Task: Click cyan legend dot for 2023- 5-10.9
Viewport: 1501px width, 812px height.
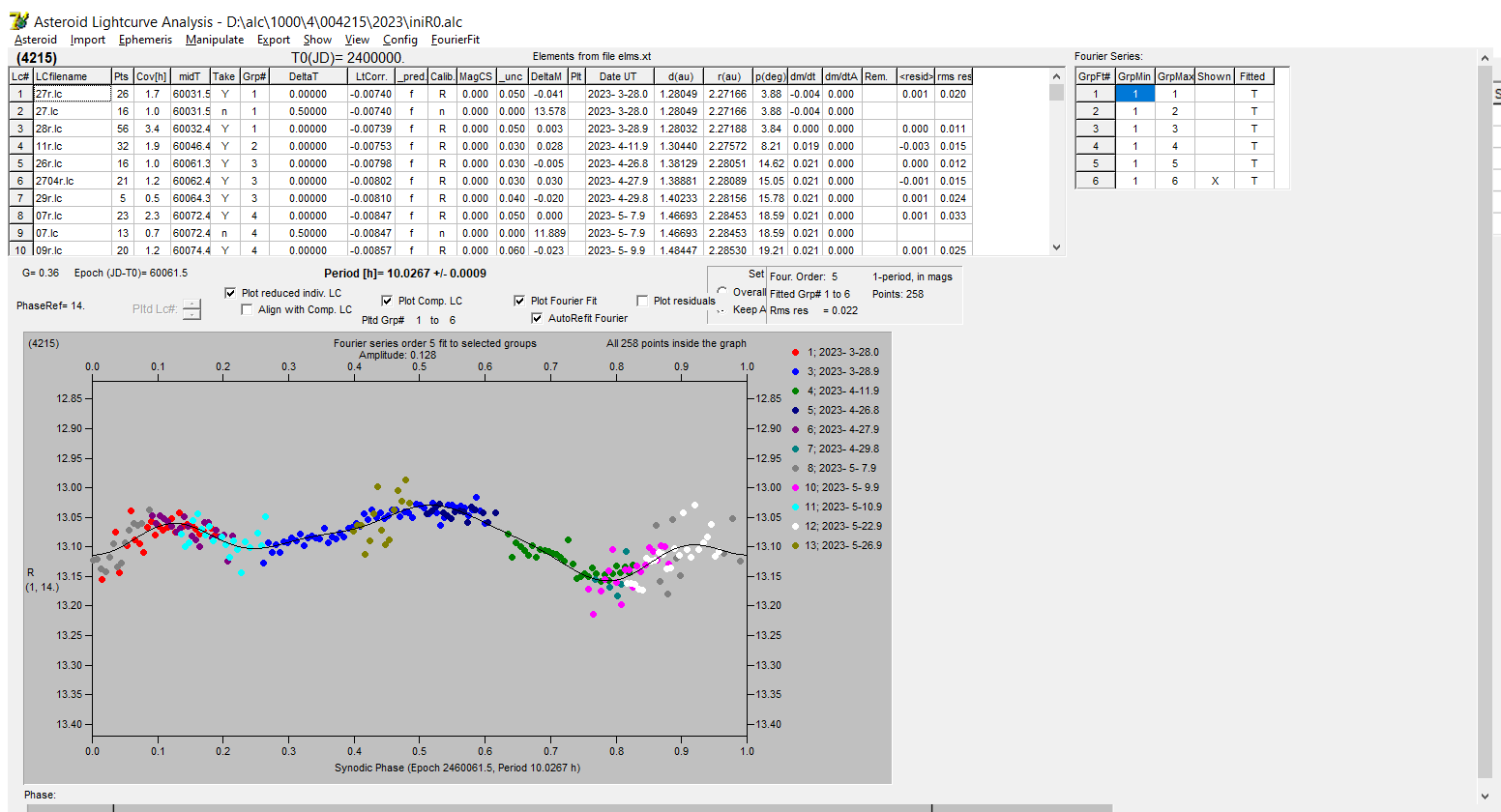Action: (x=795, y=507)
